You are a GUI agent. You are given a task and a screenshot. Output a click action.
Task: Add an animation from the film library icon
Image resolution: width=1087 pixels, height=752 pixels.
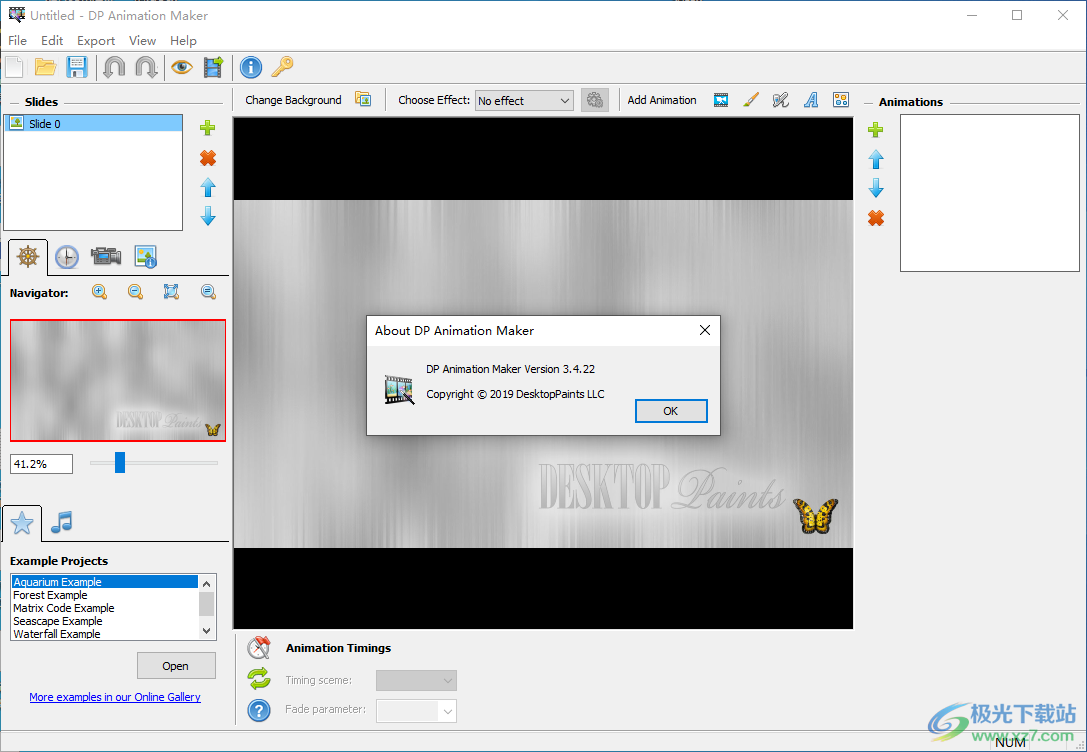(x=721, y=100)
